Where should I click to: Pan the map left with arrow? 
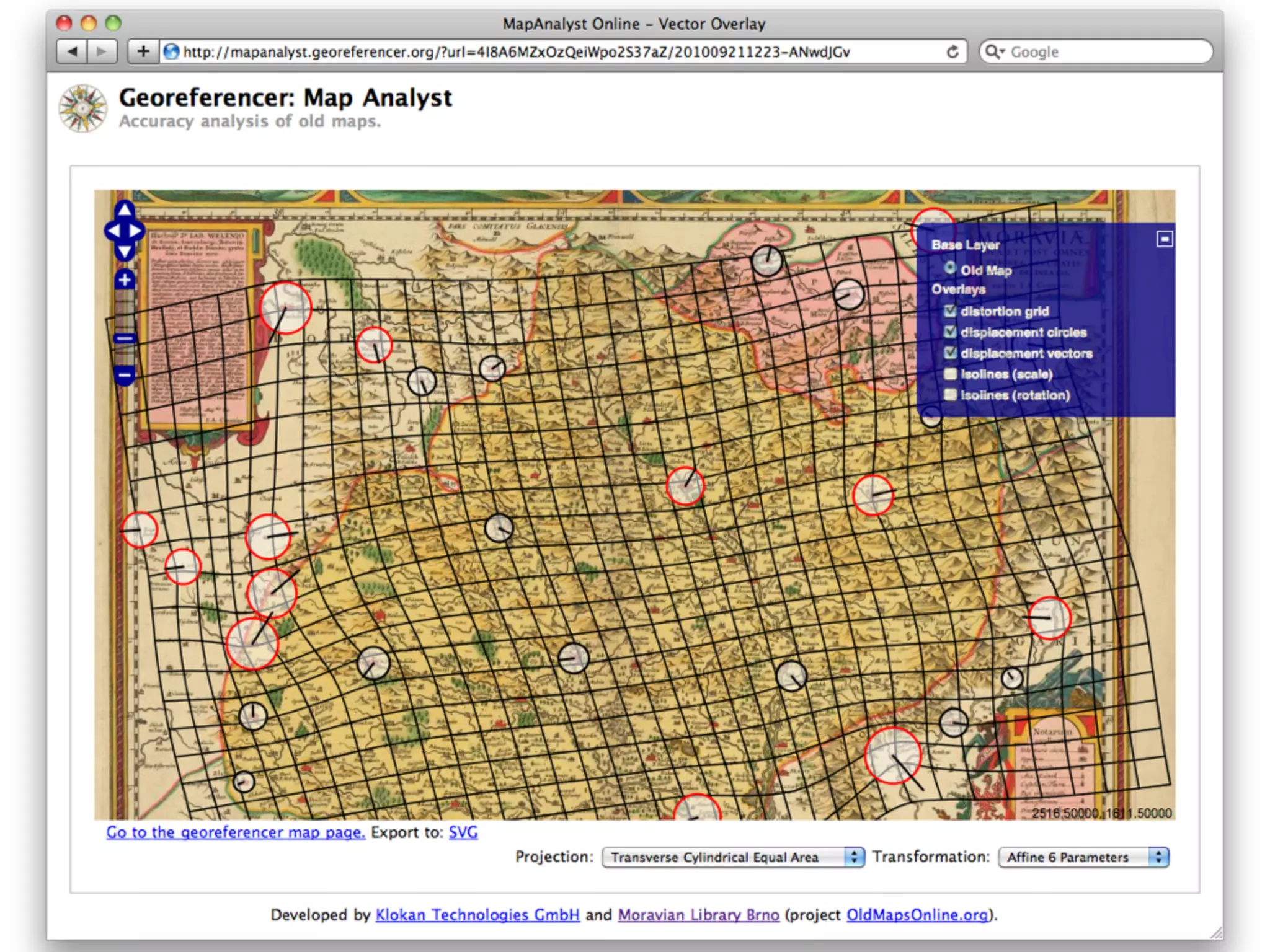(113, 231)
